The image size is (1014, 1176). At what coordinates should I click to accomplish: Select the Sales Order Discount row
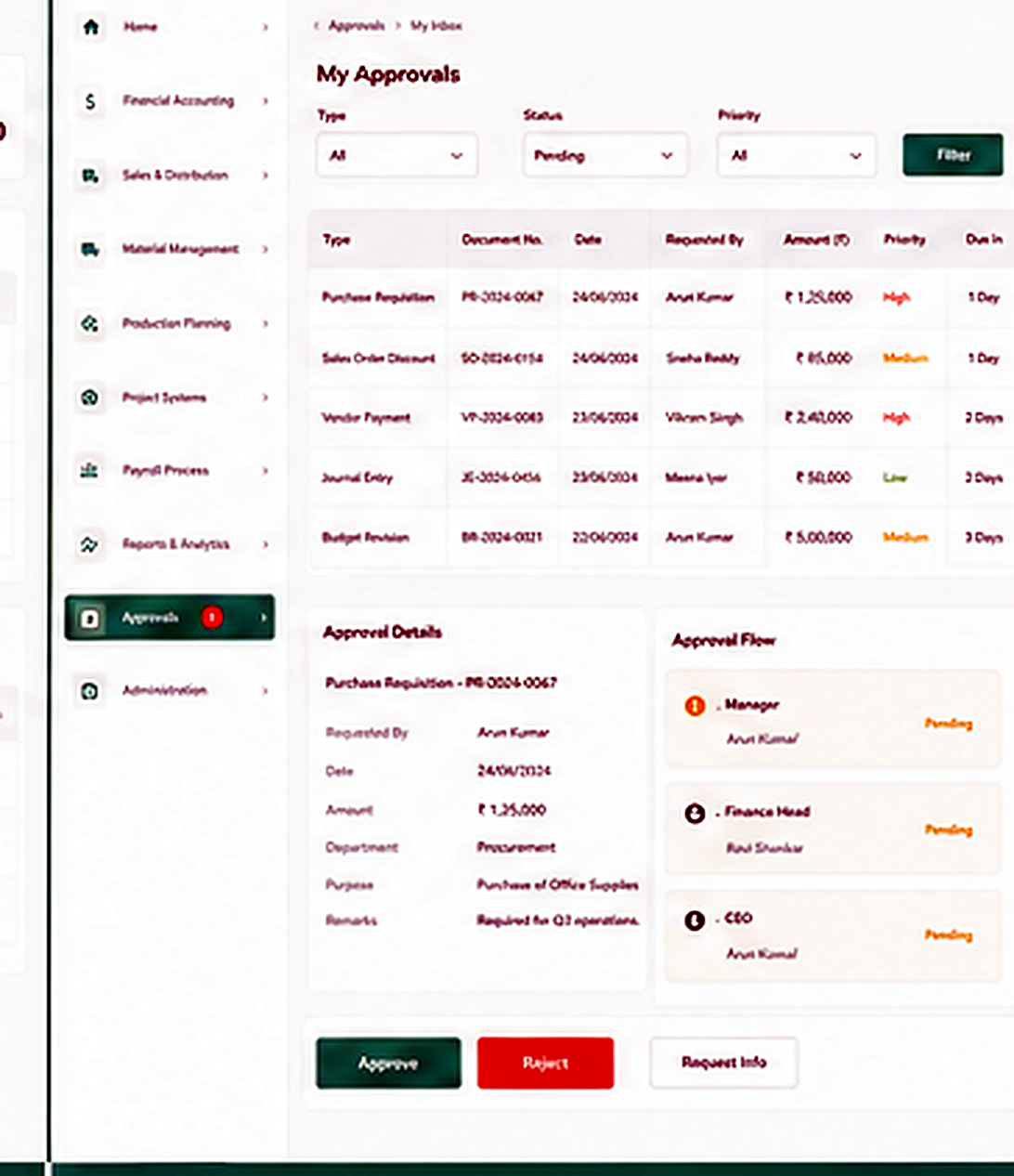(x=661, y=358)
